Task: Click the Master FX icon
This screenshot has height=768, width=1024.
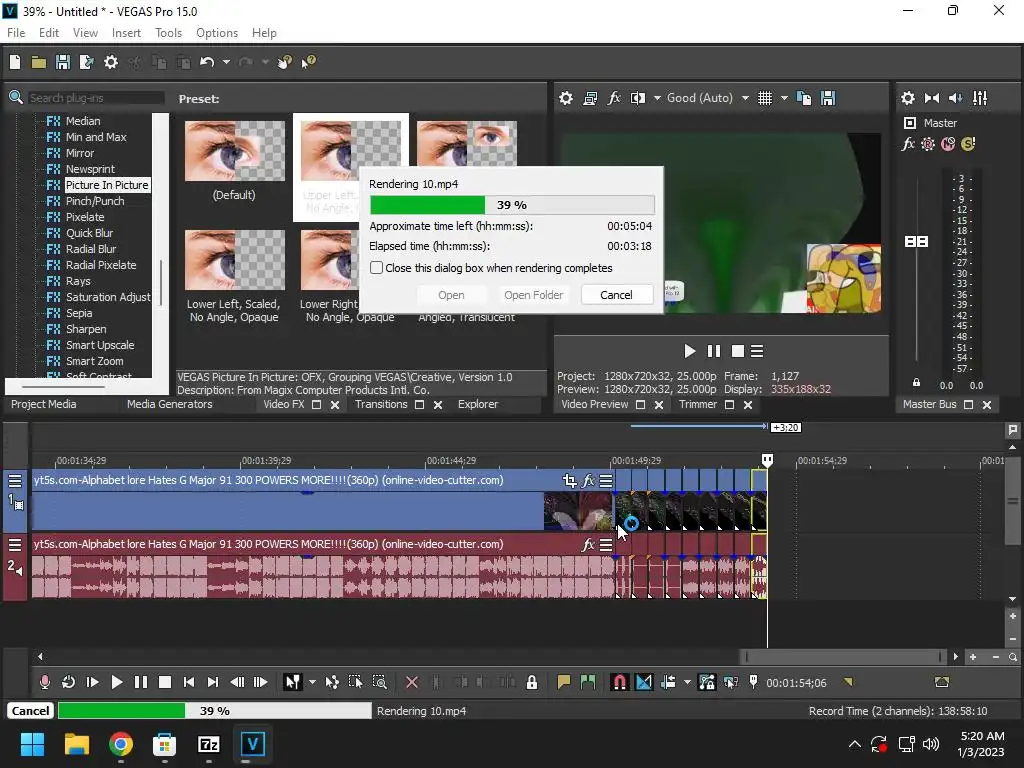Action: click(x=908, y=144)
